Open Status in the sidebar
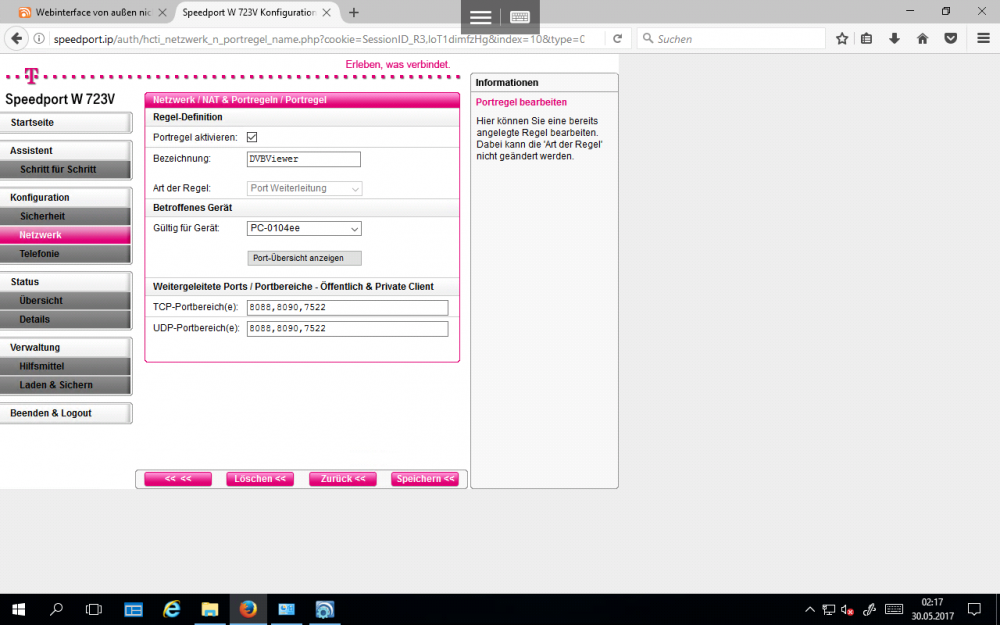The image size is (1000, 625). (x=66, y=282)
